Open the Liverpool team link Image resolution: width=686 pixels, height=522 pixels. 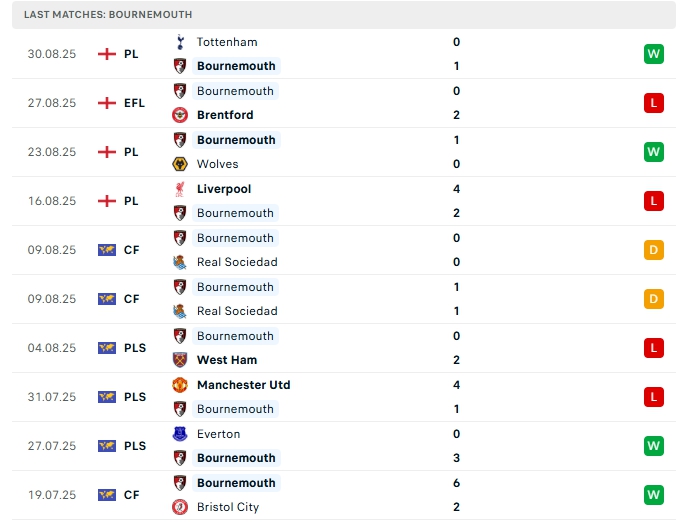224,189
